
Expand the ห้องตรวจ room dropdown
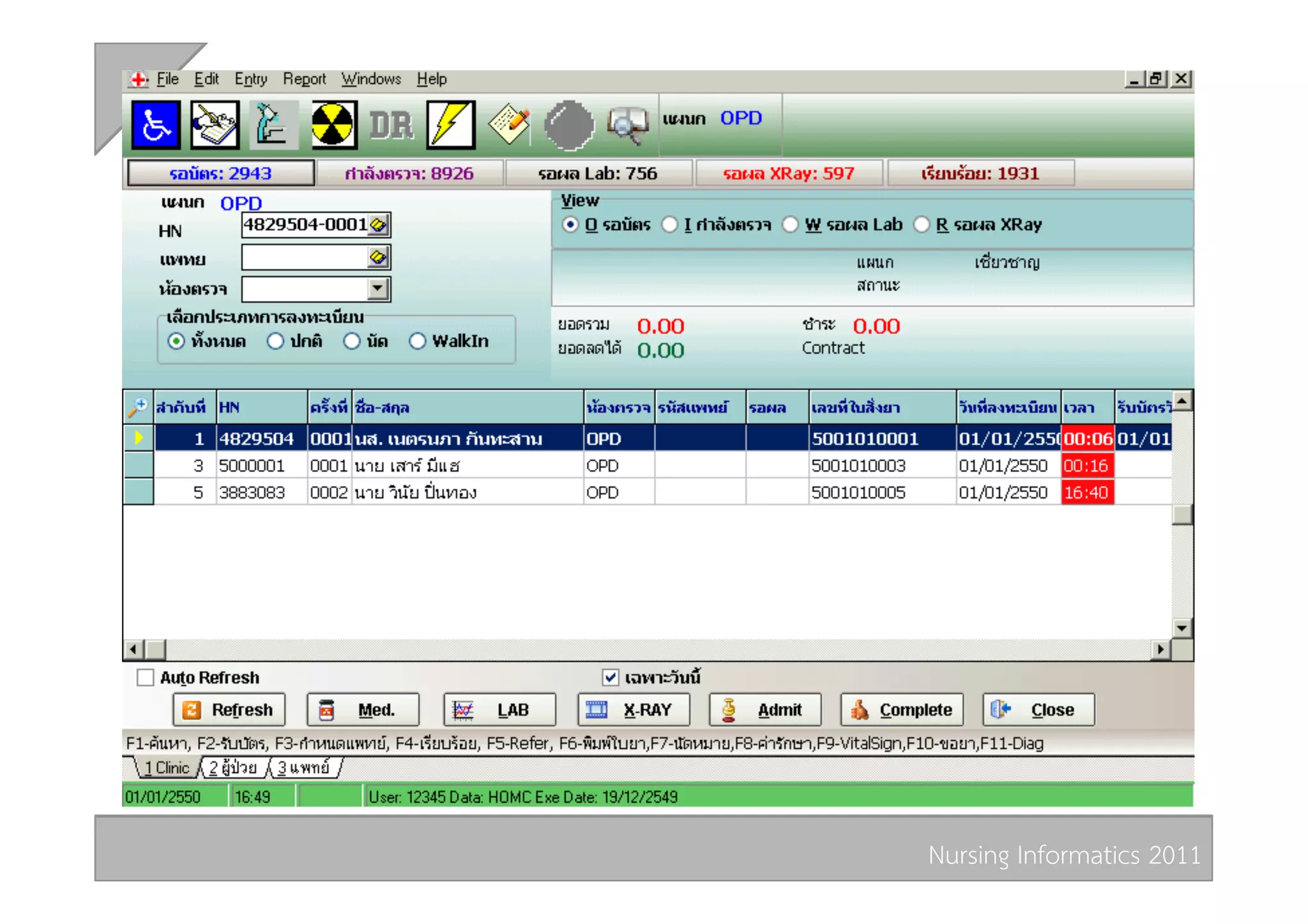pyautogui.click(x=379, y=289)
